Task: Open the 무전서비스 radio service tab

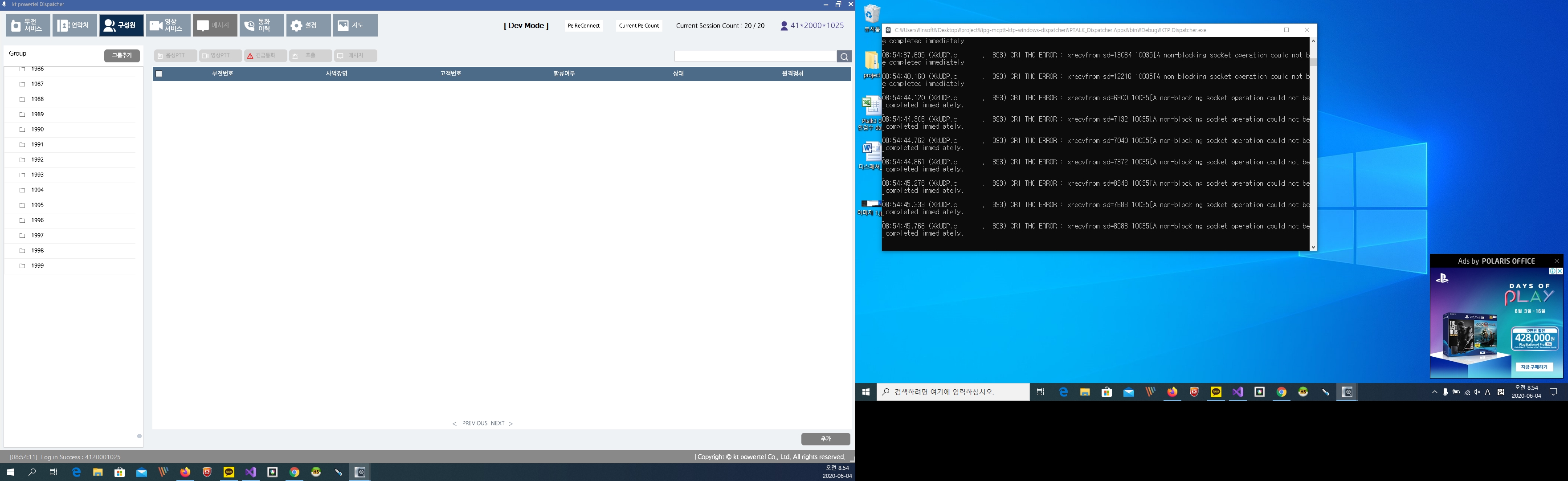Action: click(28, 25)
